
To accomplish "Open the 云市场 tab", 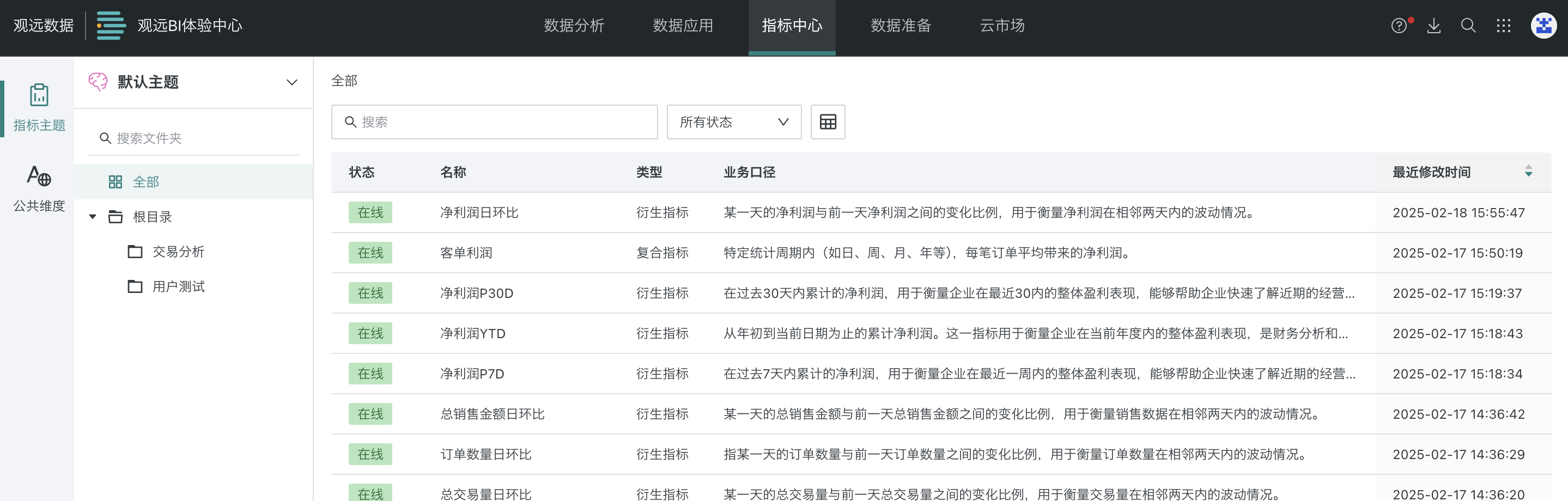I will (1002, 26).
